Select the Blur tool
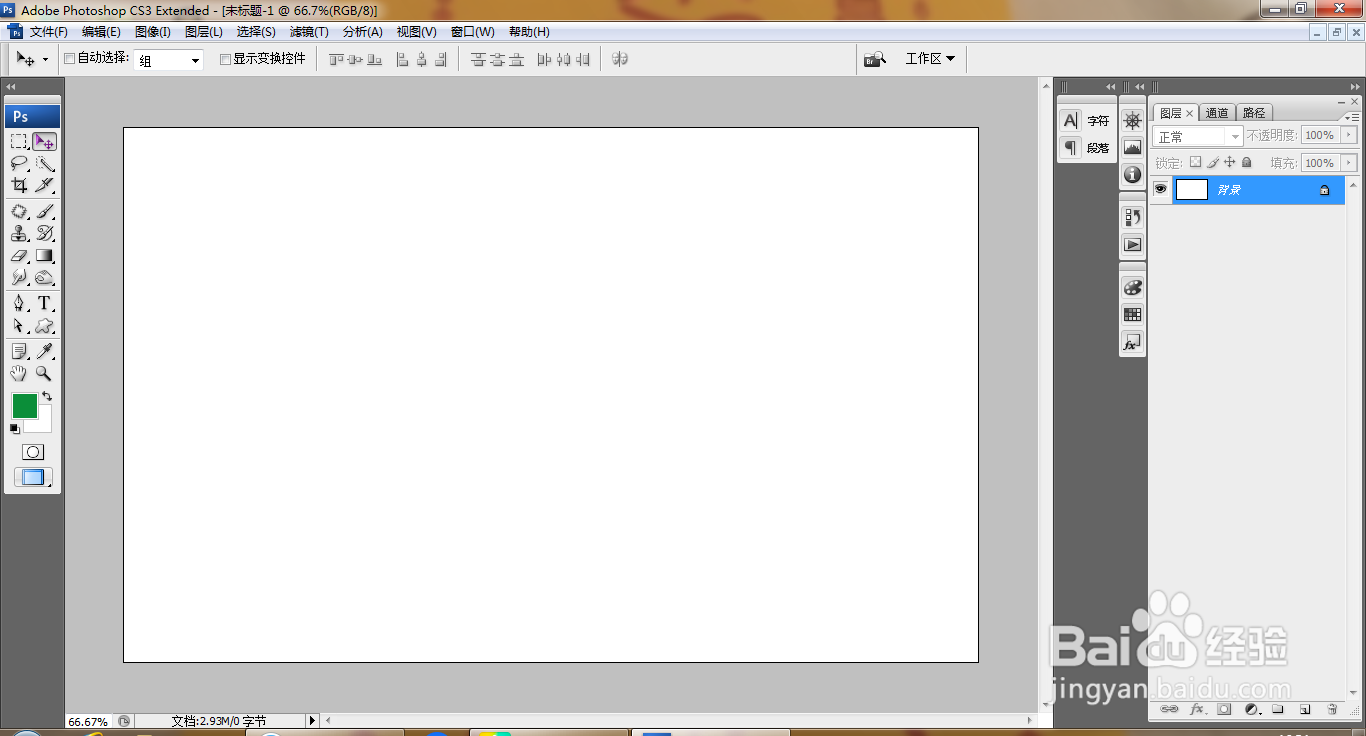The height and width of the screenshot is (736, 1366). click(19, 278)
